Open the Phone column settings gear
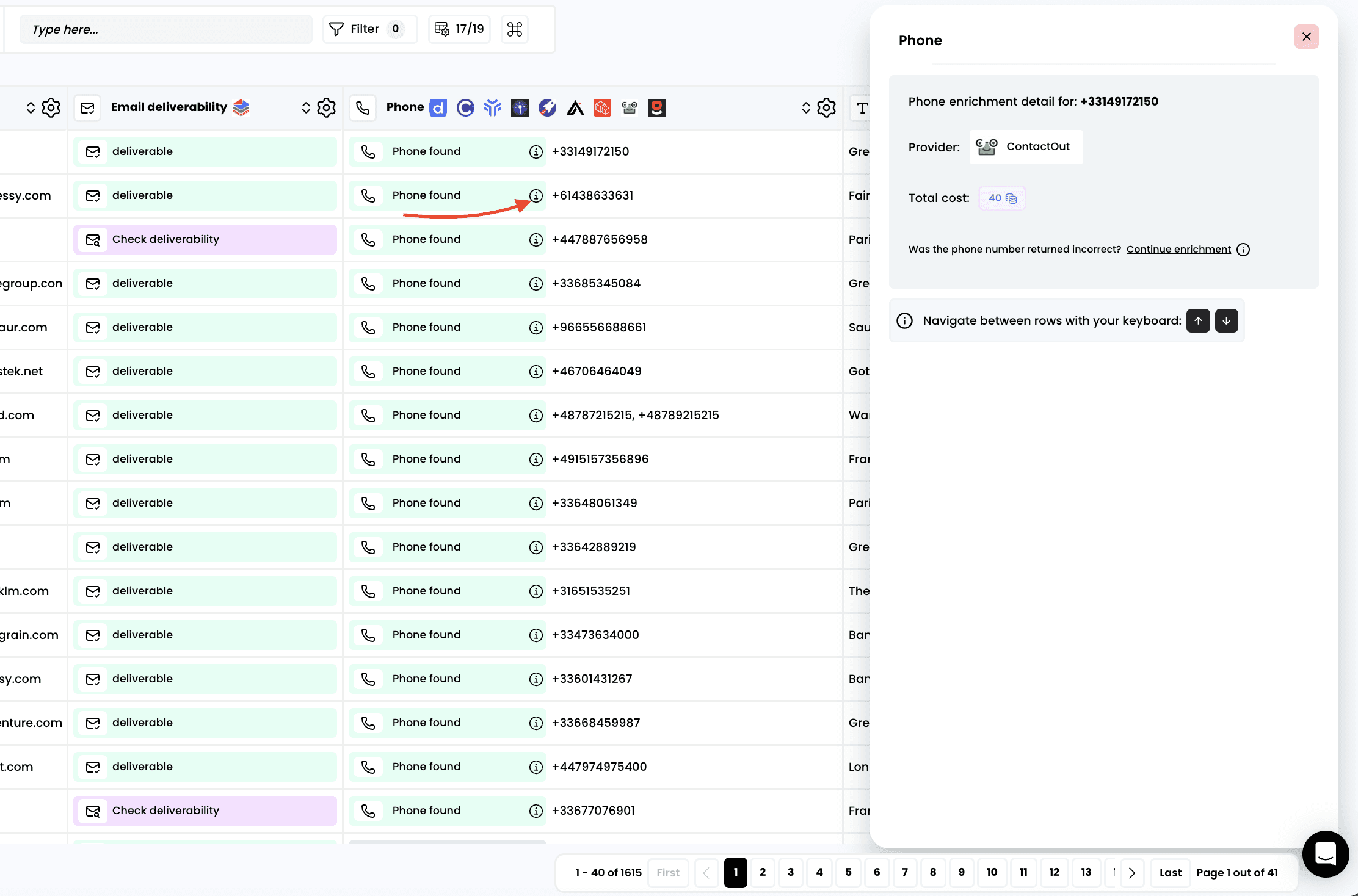The height and width of the screenshot is (896, 1358). click(826, 108)
